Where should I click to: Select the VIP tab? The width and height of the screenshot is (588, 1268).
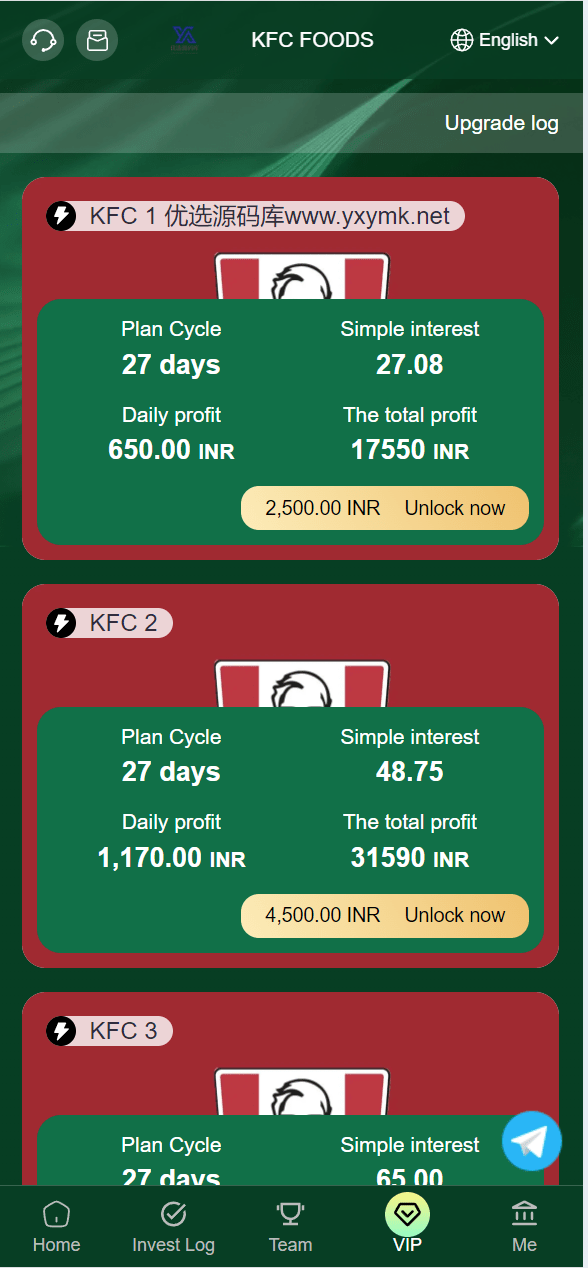pos(407,1224)
